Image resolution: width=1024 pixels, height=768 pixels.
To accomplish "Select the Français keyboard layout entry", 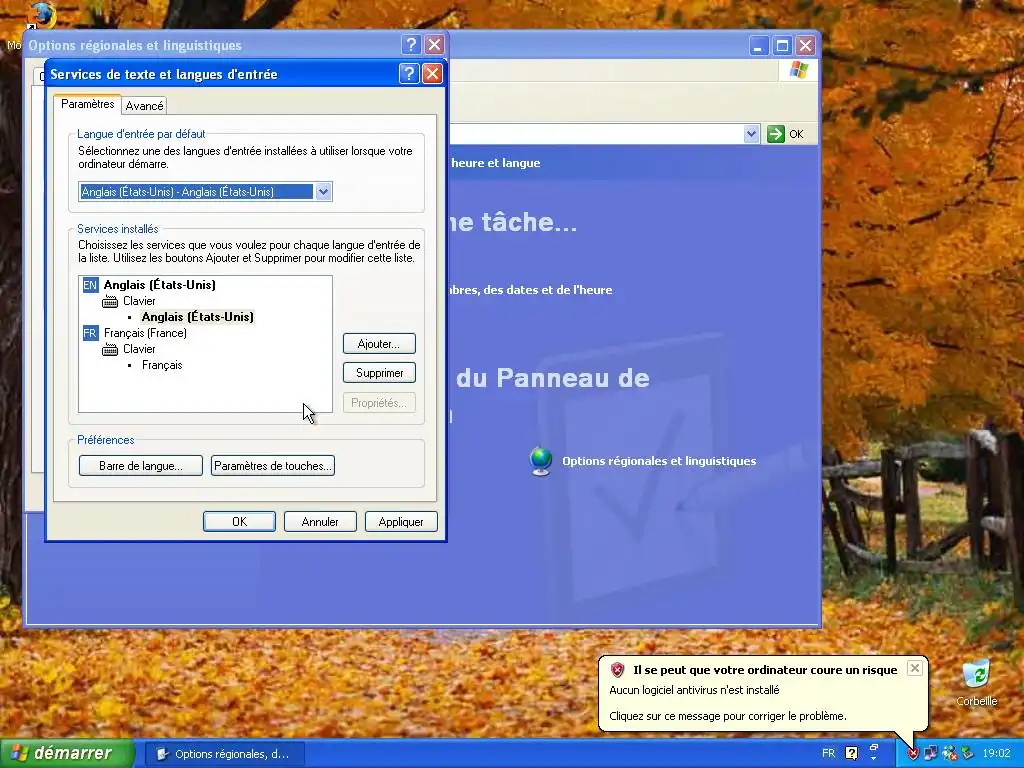I will point(162,365).
